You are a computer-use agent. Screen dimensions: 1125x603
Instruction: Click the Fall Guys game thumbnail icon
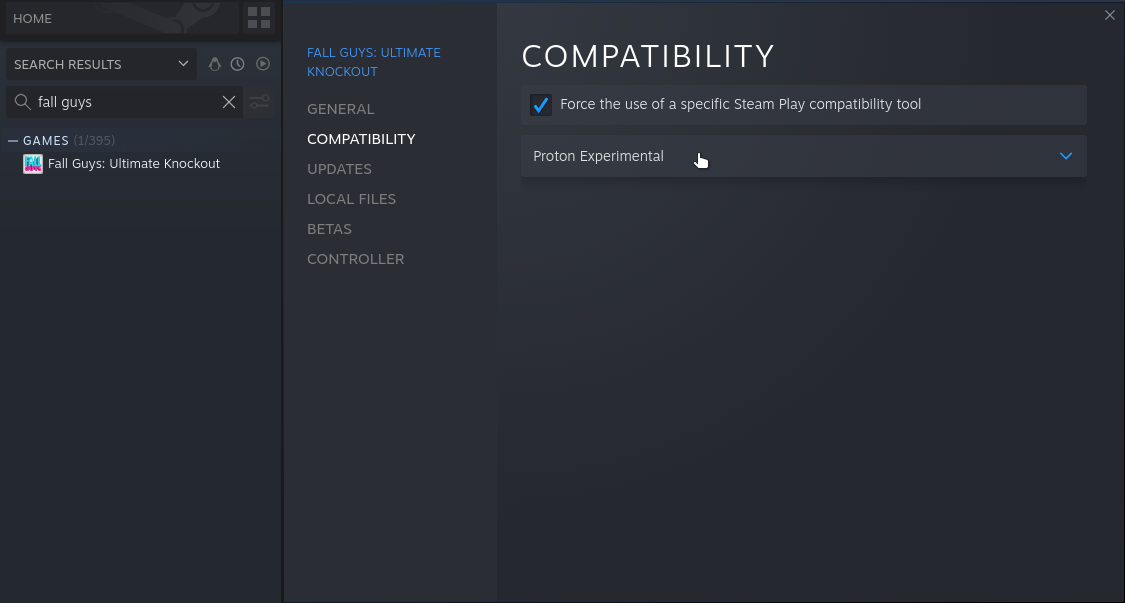click(x=32, y=164)
